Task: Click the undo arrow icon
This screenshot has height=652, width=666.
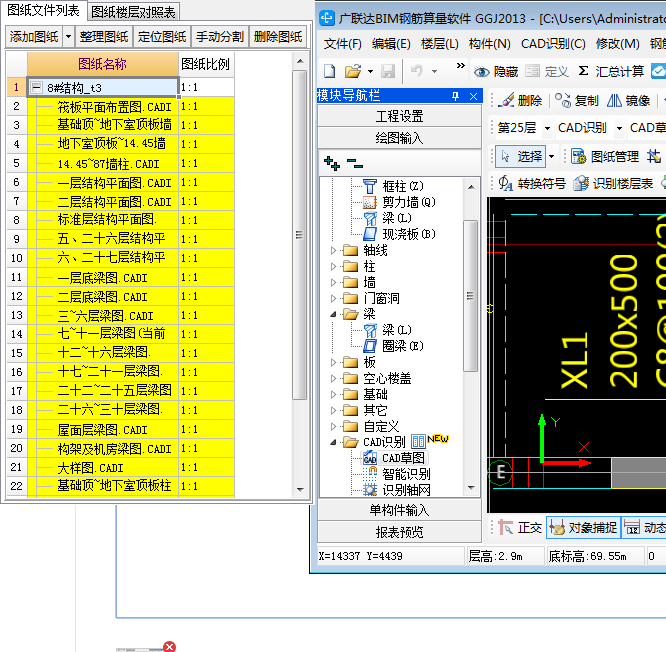Action: click(417, 71)
